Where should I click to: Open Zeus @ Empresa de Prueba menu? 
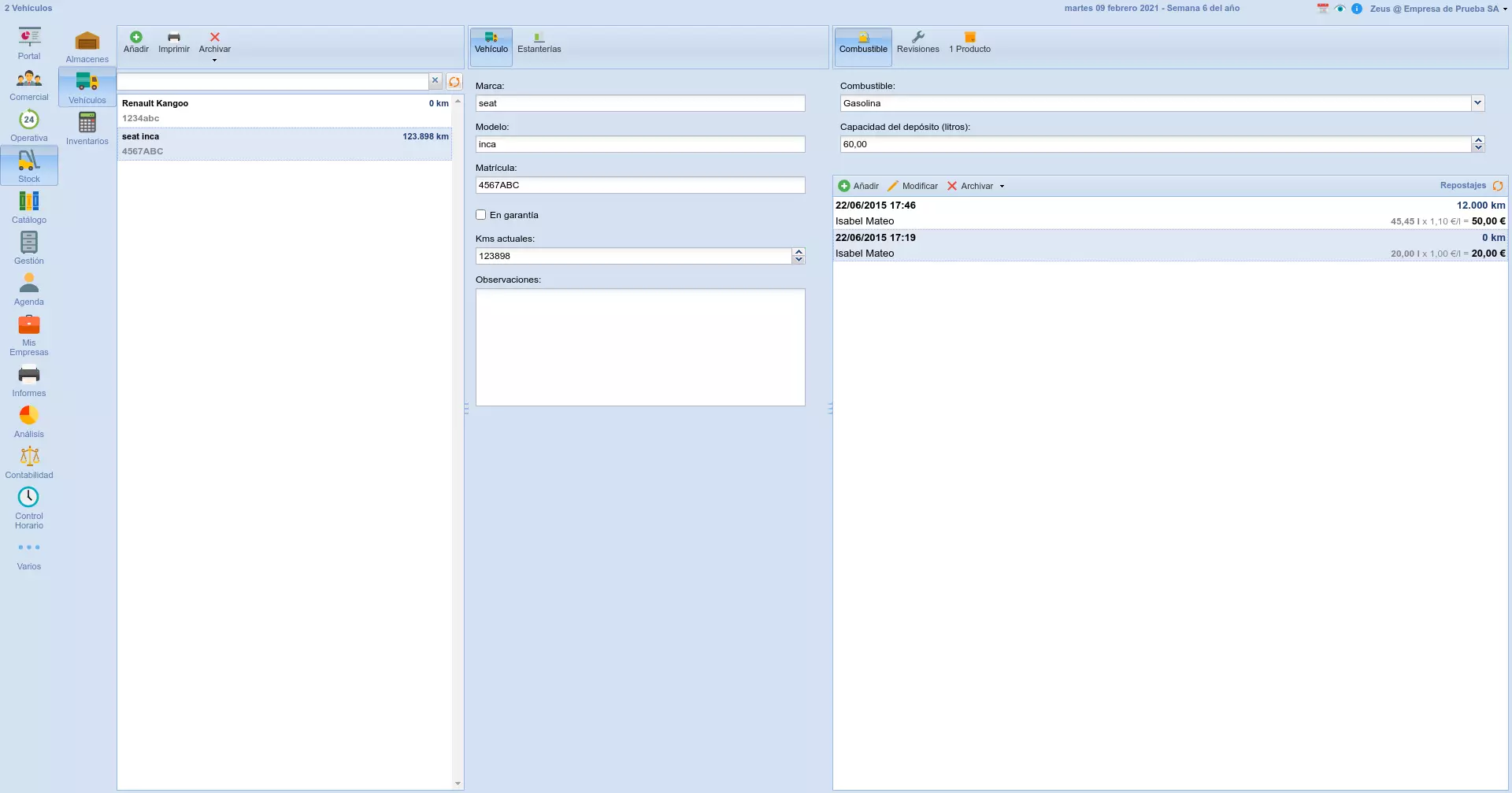click(x=1438, y=9)
